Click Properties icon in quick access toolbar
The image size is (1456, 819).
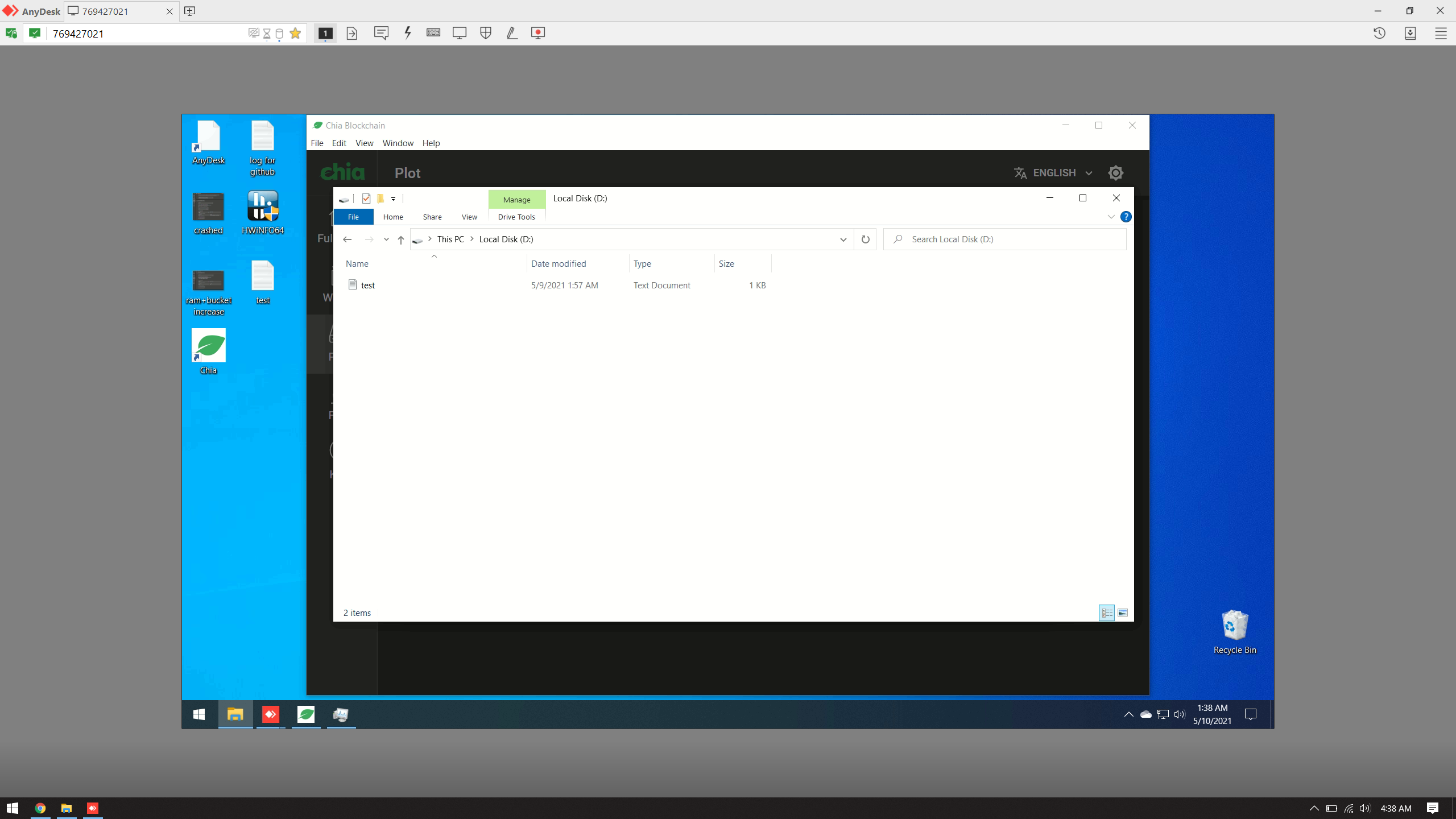click(366, 198)
